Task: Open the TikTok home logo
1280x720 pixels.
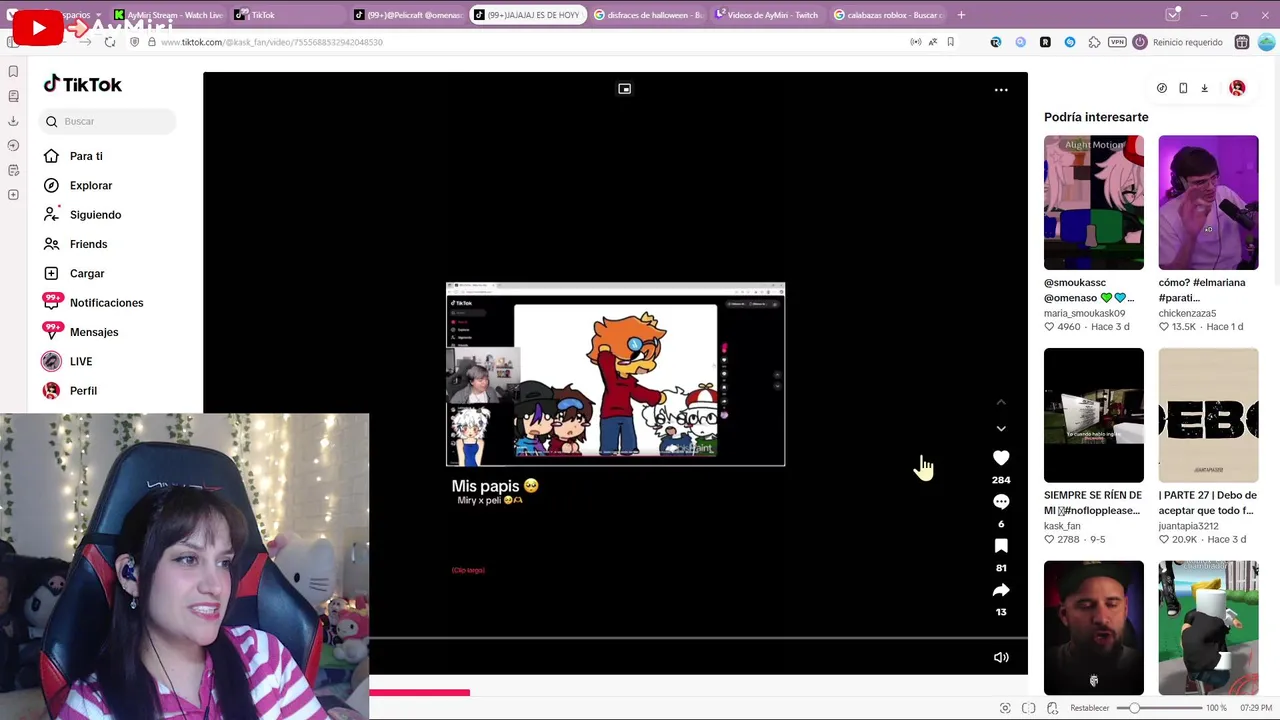Action: (x=82, y=85)
